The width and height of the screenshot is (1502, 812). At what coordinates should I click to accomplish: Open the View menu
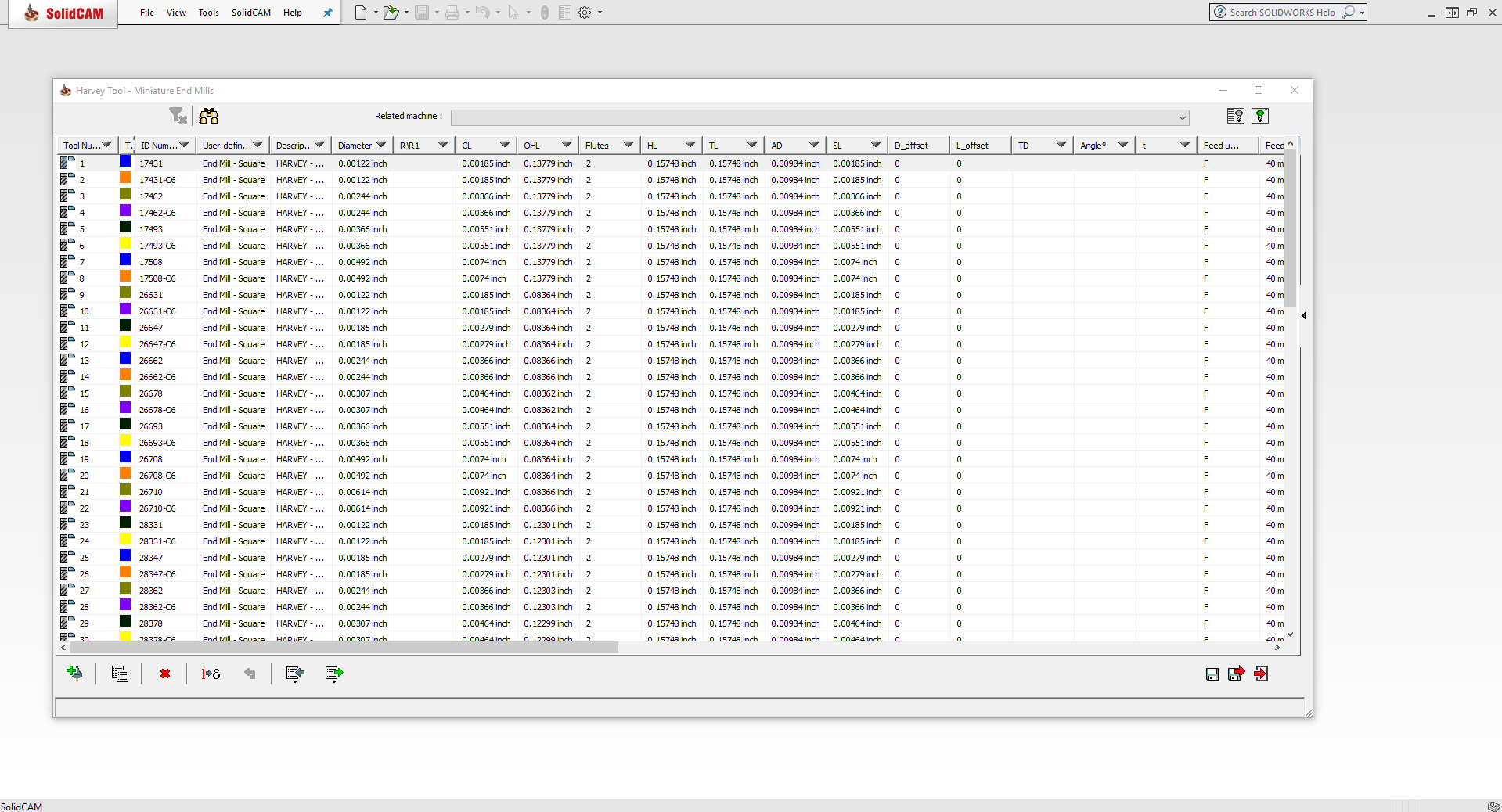(176, 13)
